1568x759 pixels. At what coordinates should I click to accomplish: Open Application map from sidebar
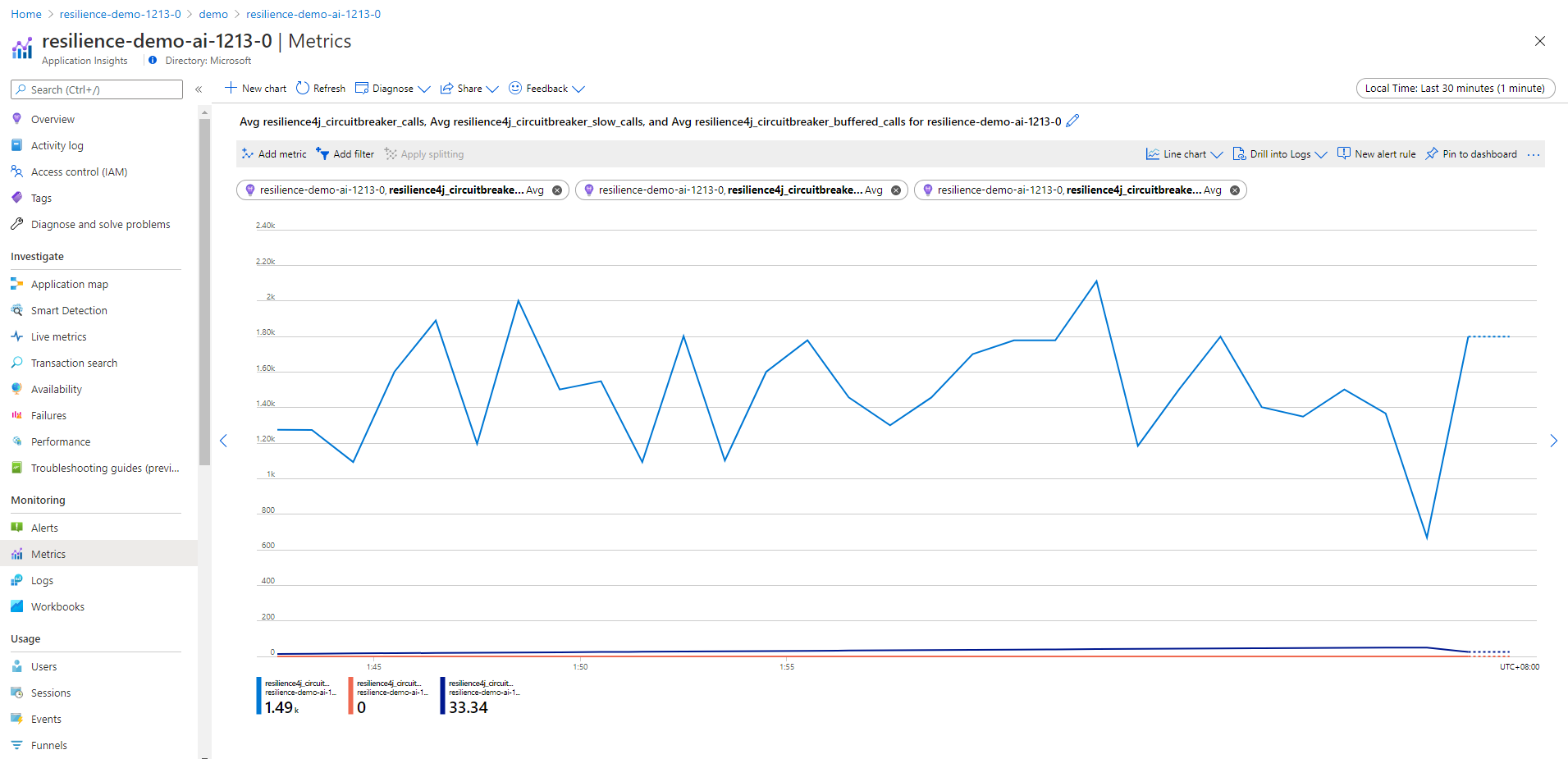coord(69,284)
